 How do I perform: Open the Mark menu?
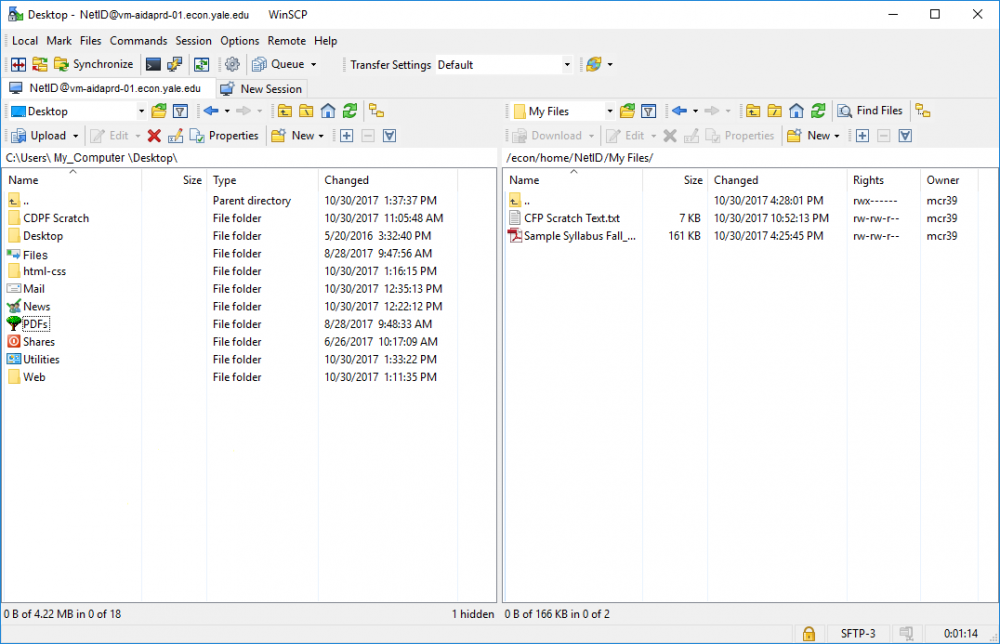(x=59, y=41)
